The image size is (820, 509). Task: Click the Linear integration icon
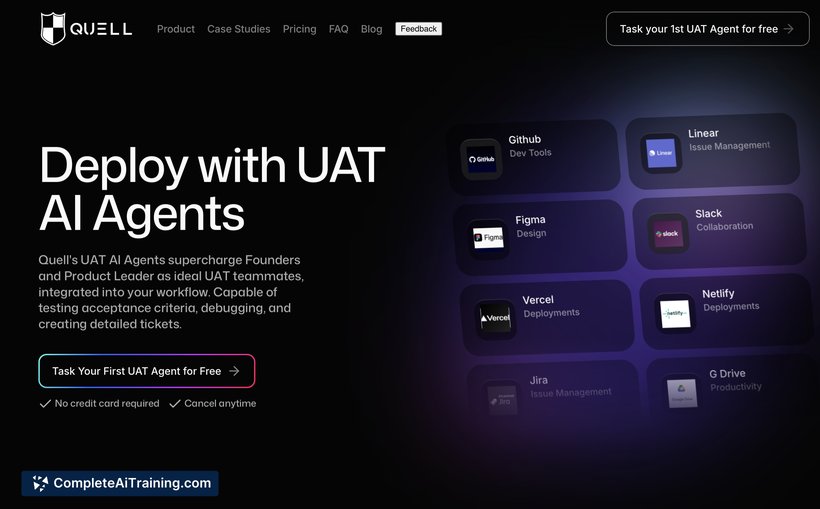[661, 153]
